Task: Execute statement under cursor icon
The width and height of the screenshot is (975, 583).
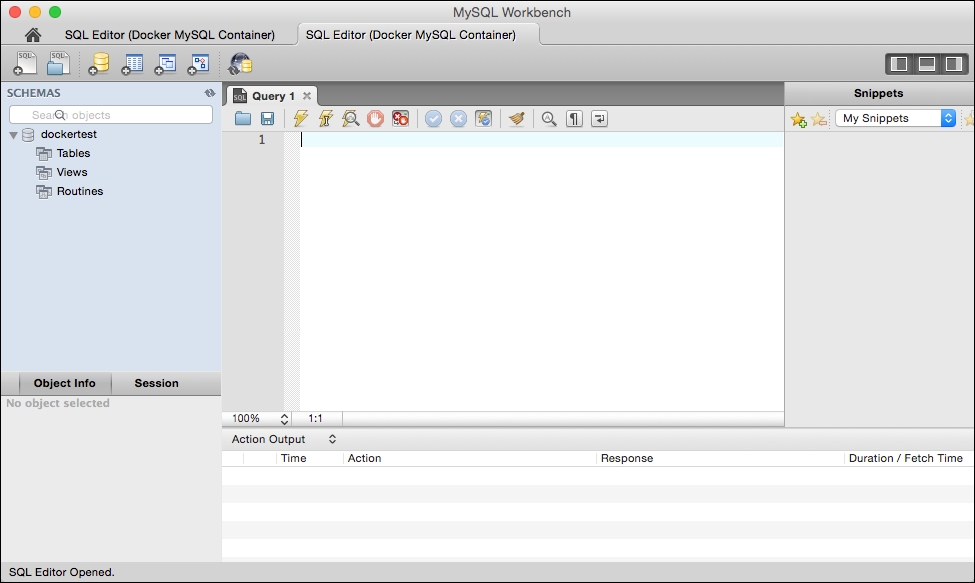Action: pyautogui.click(x=325, y=119)
